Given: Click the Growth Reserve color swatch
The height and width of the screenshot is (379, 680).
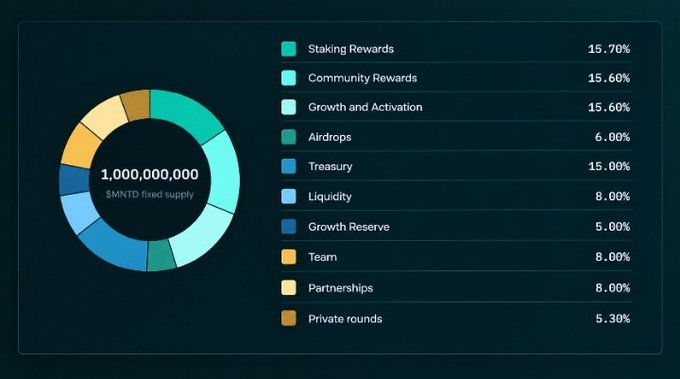Looking at the screenshot, I should click(x=288, y=226).
